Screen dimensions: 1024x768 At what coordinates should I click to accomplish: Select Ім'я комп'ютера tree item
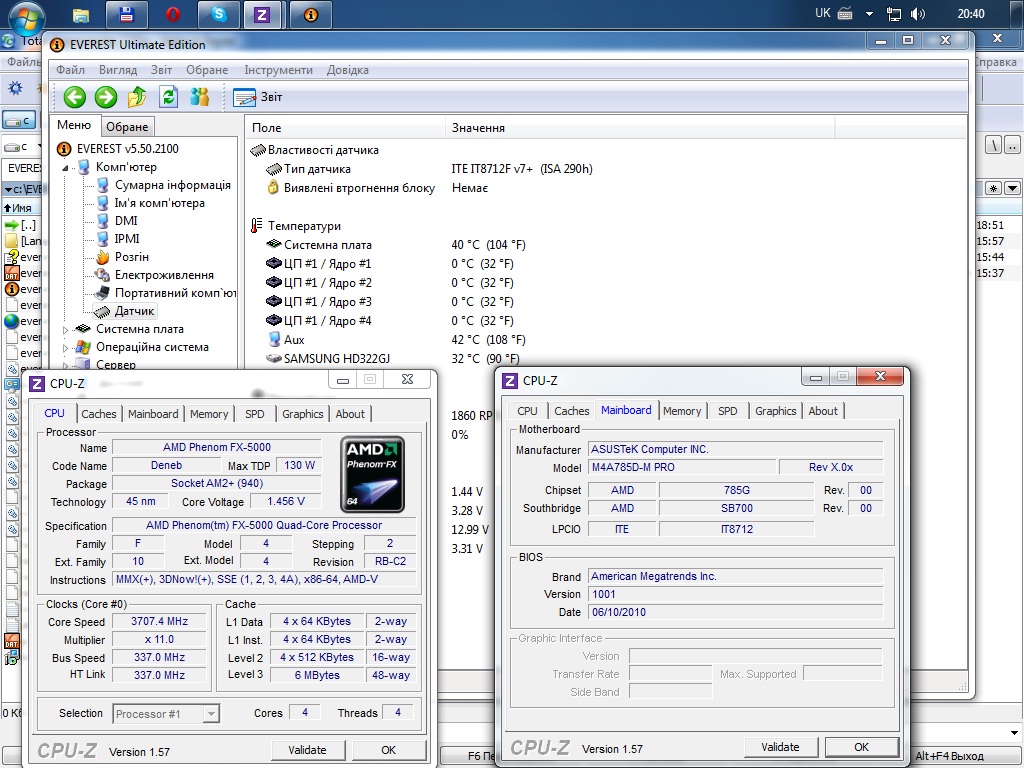point(159,203)
